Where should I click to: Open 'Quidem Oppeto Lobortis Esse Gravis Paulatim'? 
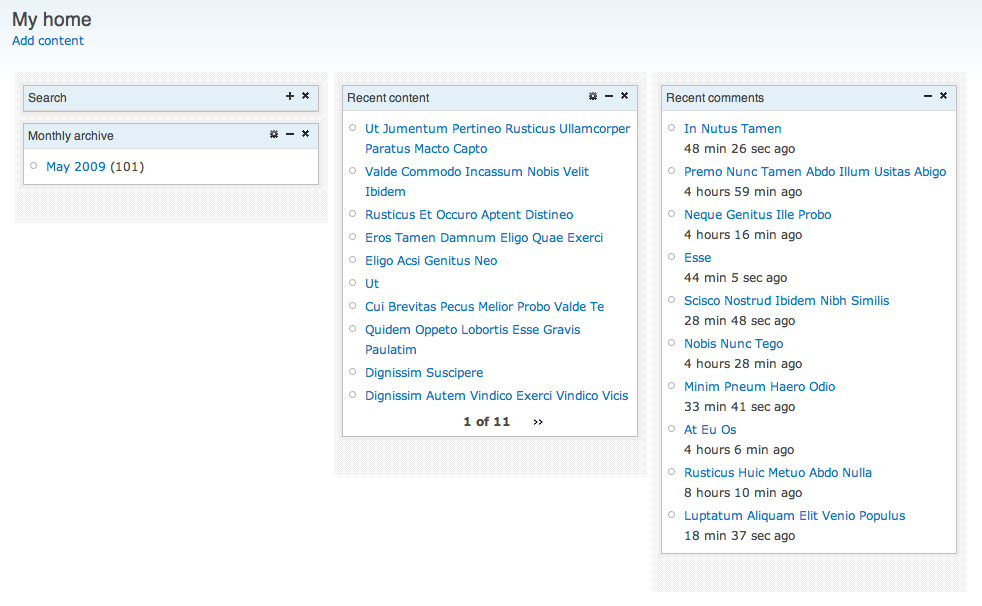[x=473, y=339]
